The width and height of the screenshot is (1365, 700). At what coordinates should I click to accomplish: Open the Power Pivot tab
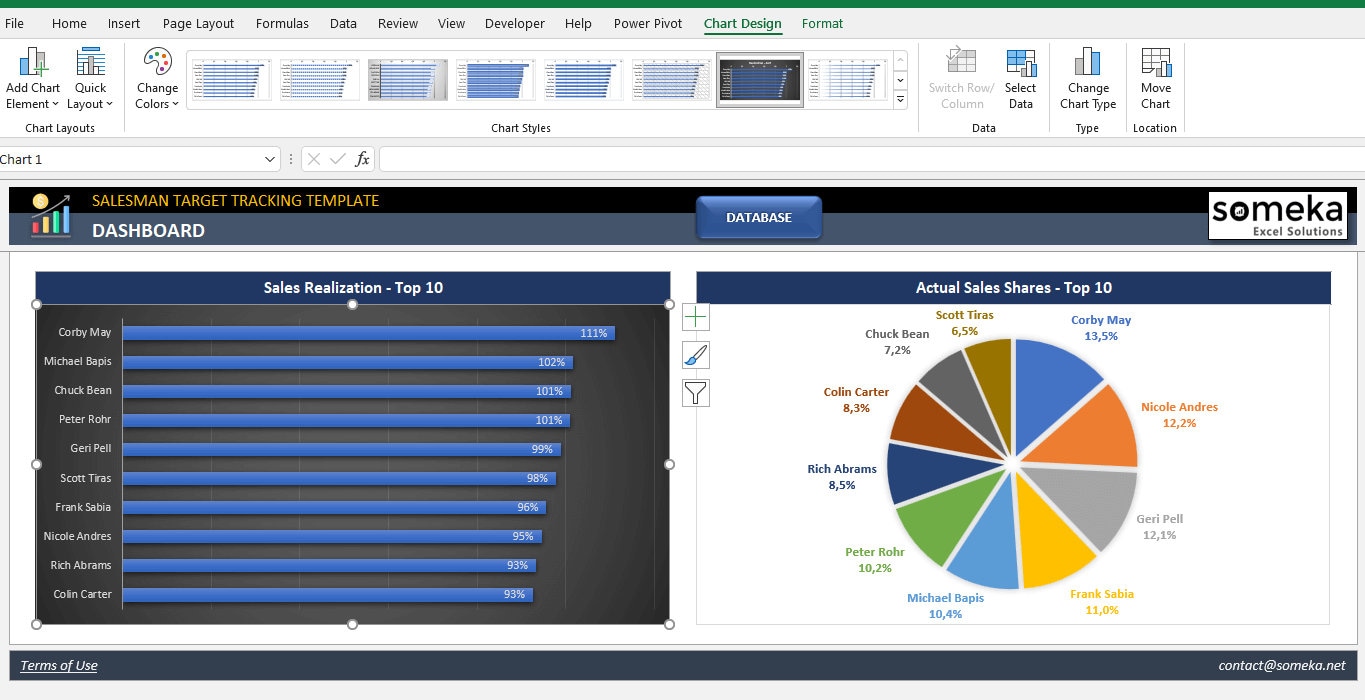pyautogui.click(x=647, y=23)
